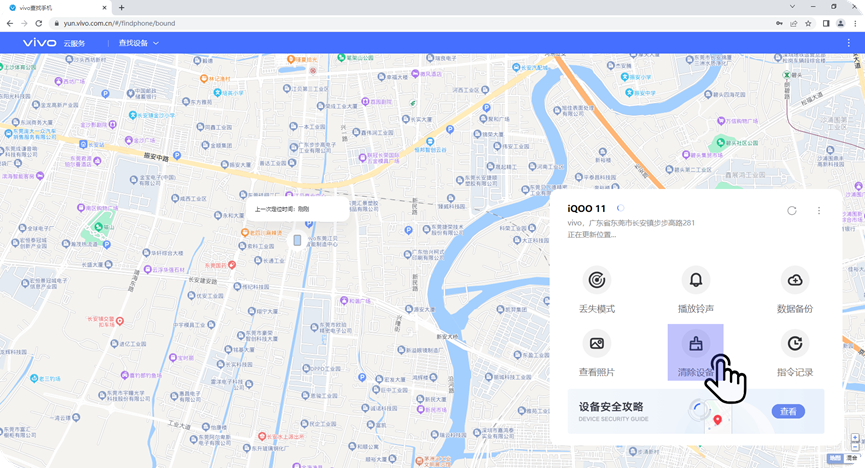Open the vivo blue header's three-dot menu
This screenshot has width=865, height=468.
[848, 42]
